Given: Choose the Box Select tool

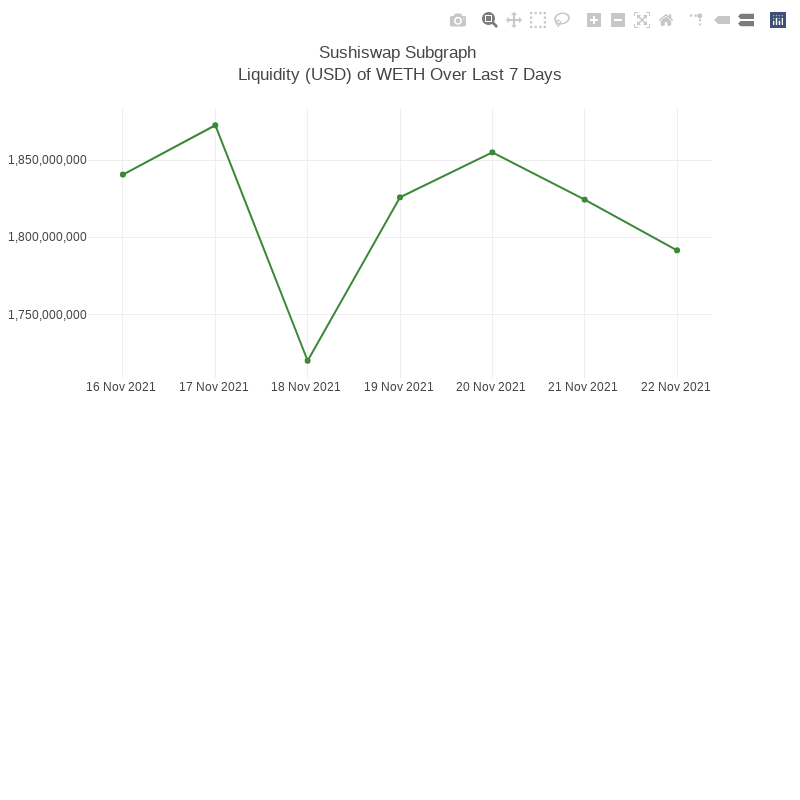Looking at the screenshot, I should 538,20.
